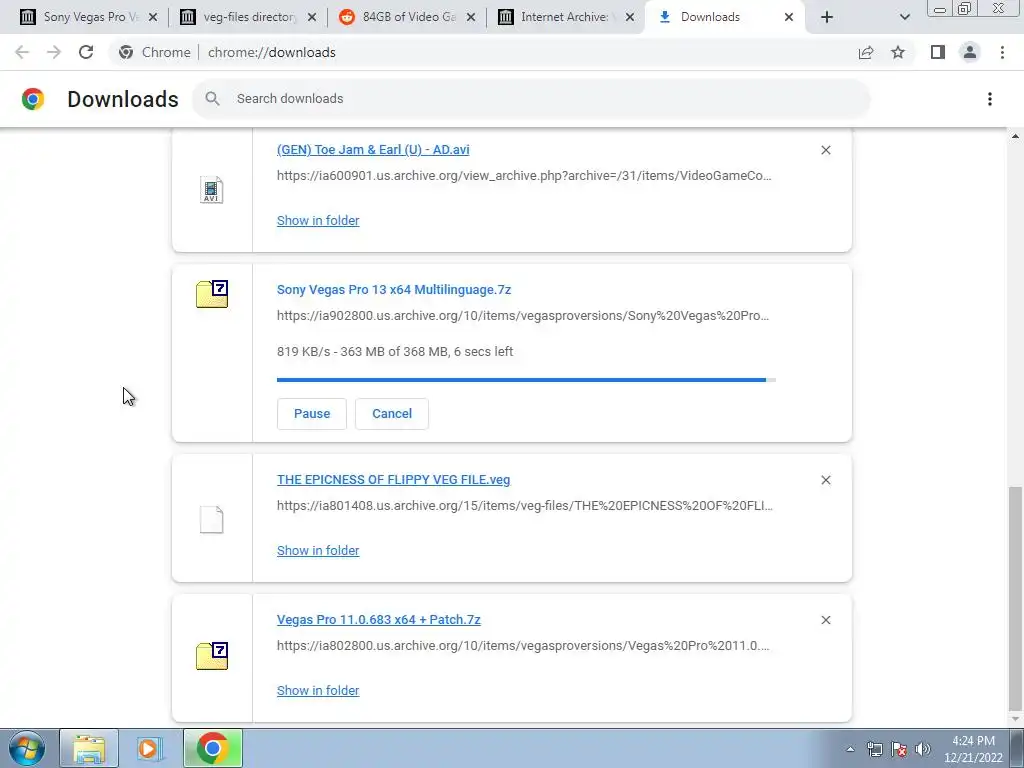Click the ia802800 source URL text
Screen dimensions: 1024x768
tap(523, 645)
